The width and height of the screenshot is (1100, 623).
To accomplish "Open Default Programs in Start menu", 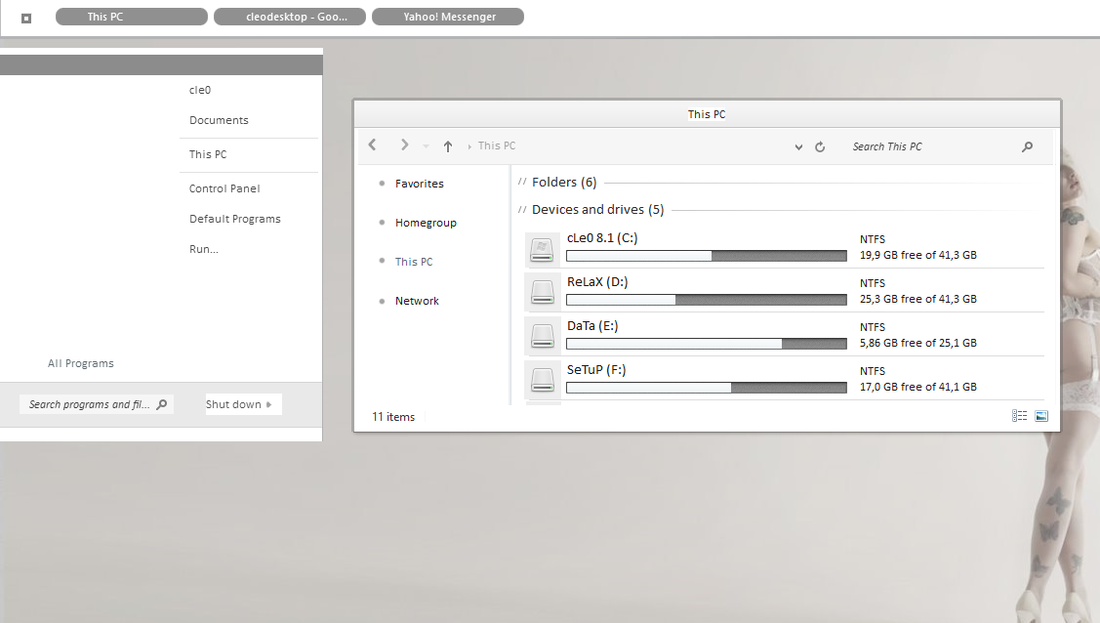I will (234, 219).
